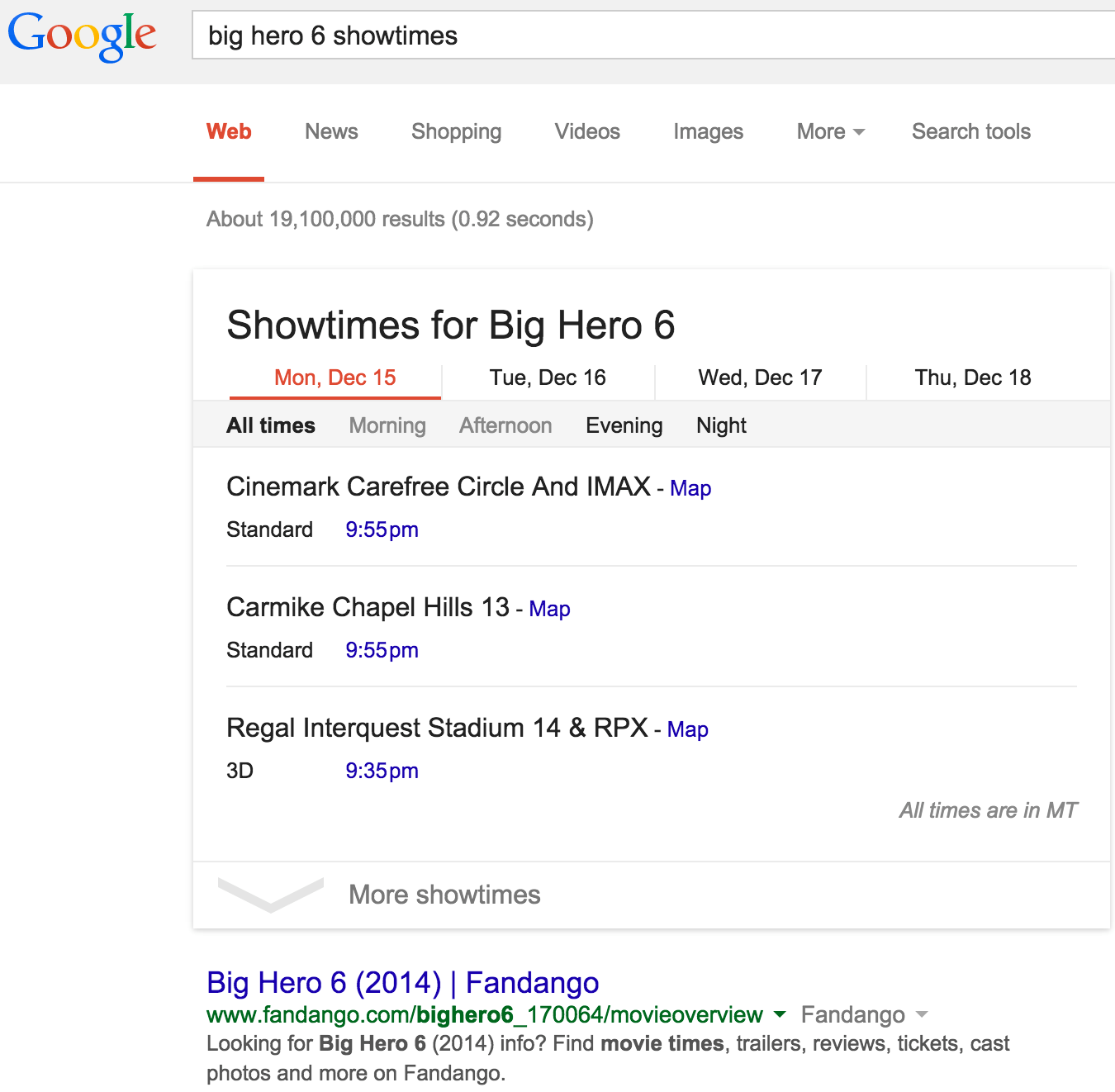Open green arrow dropdown beside fandango.com URL

(x=780, y=1014)
